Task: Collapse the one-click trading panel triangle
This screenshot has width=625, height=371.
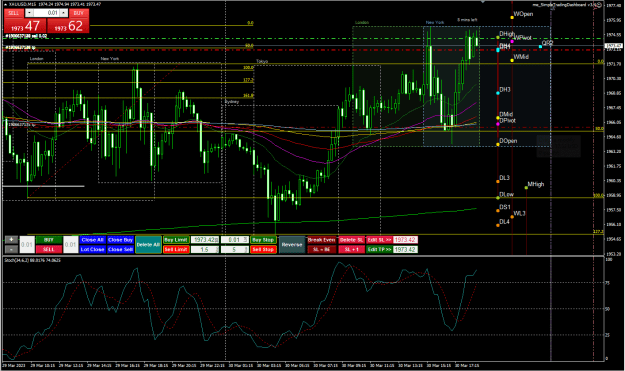Action: point(5,4)
